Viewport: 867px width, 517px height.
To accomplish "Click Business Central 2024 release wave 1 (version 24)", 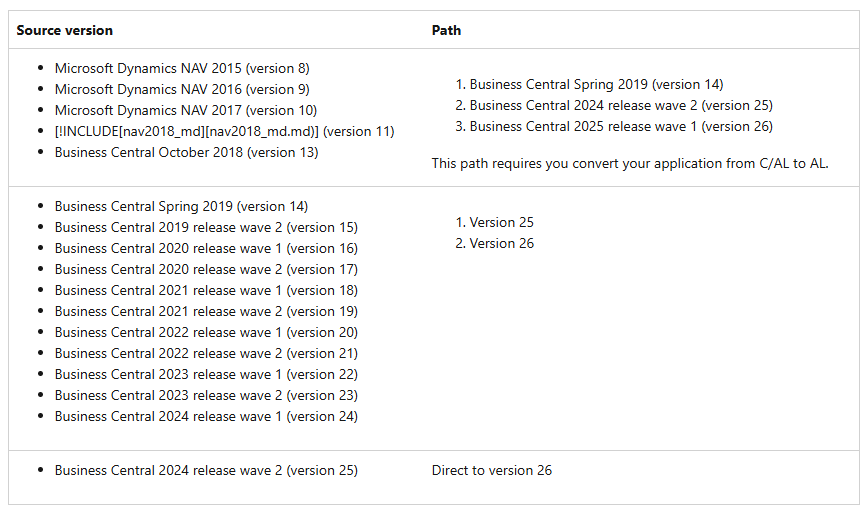I will tap(206, 416).
